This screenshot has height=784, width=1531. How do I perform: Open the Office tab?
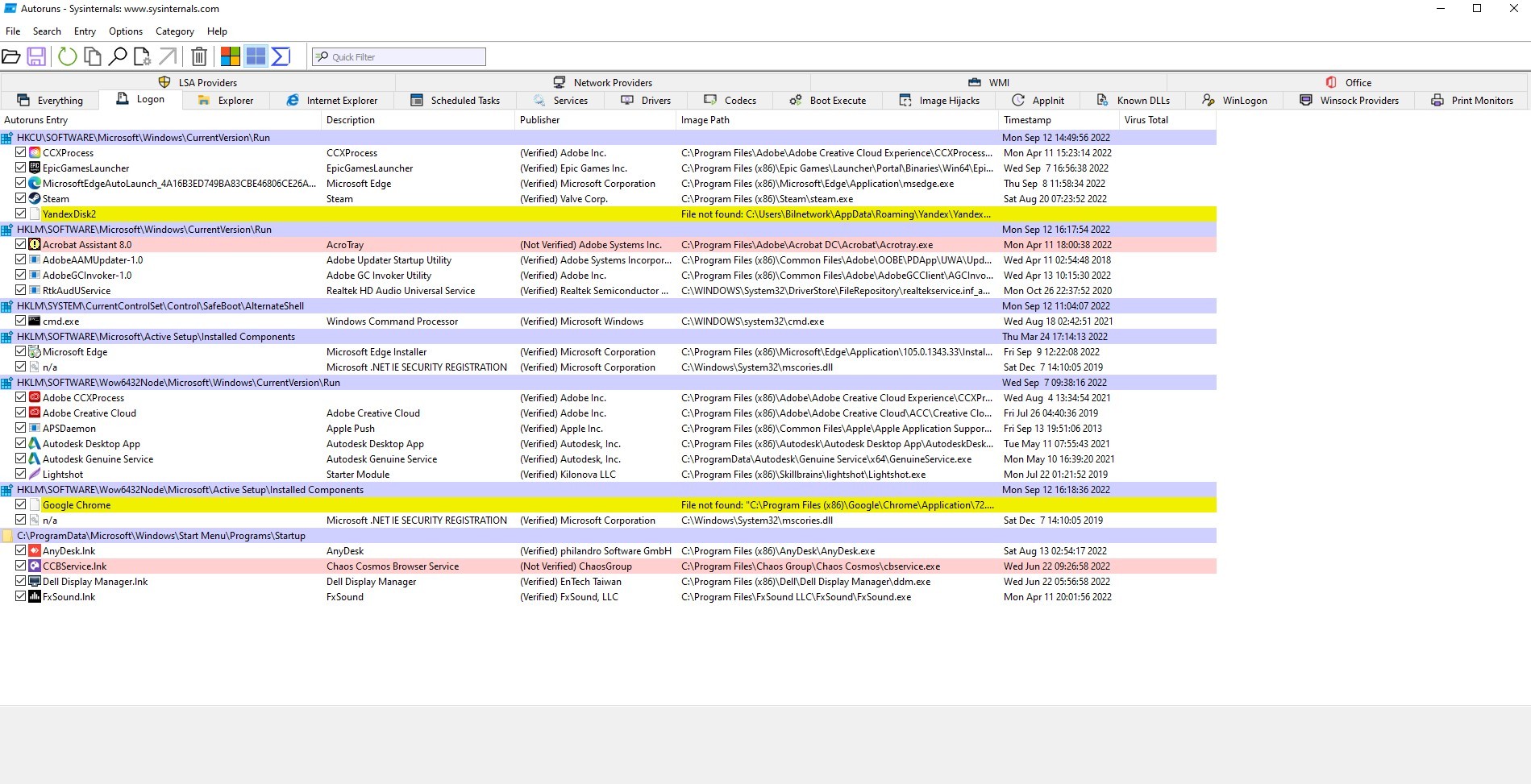click(x=1348, y=82)
